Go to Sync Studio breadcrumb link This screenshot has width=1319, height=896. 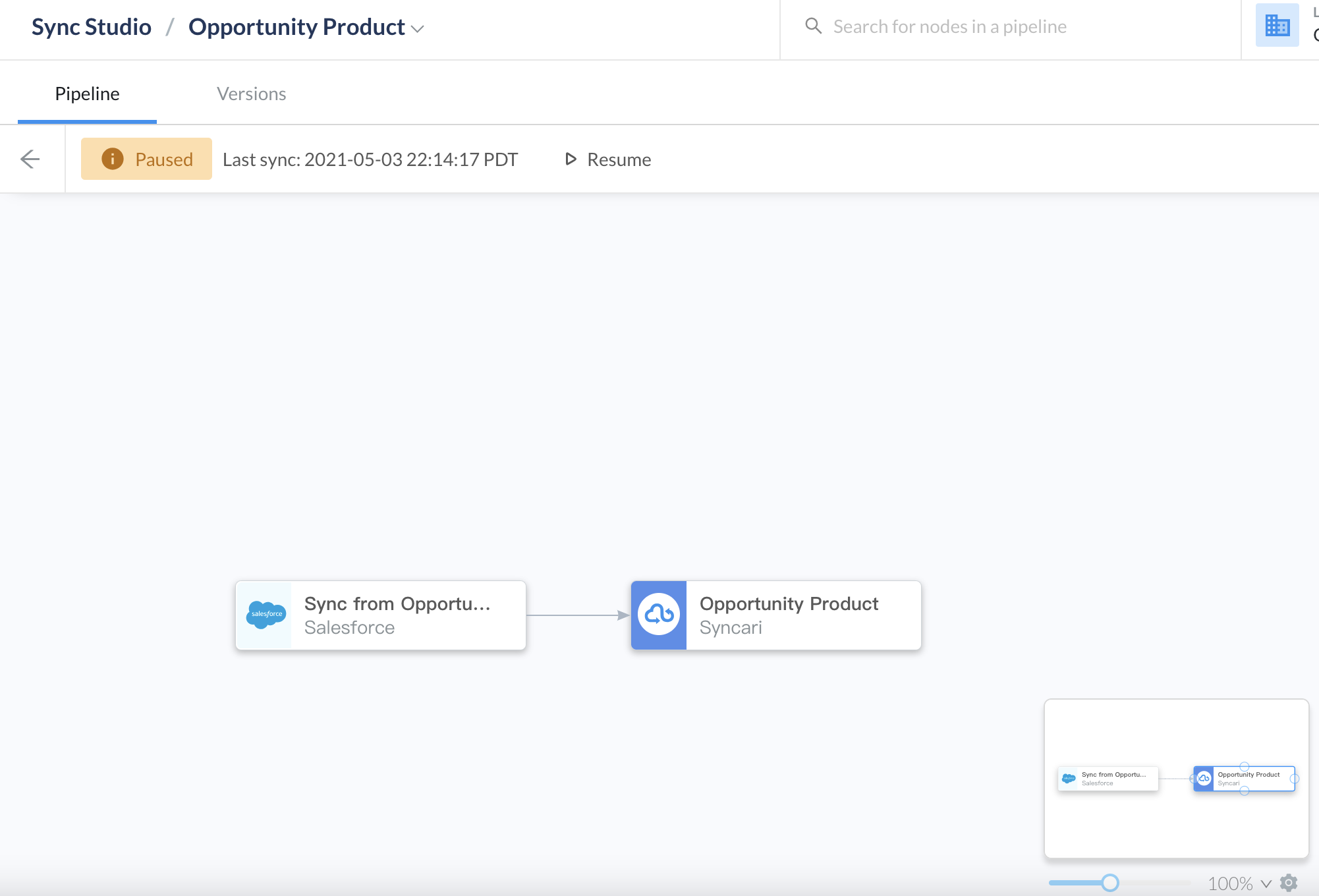(x=92, y=27)
